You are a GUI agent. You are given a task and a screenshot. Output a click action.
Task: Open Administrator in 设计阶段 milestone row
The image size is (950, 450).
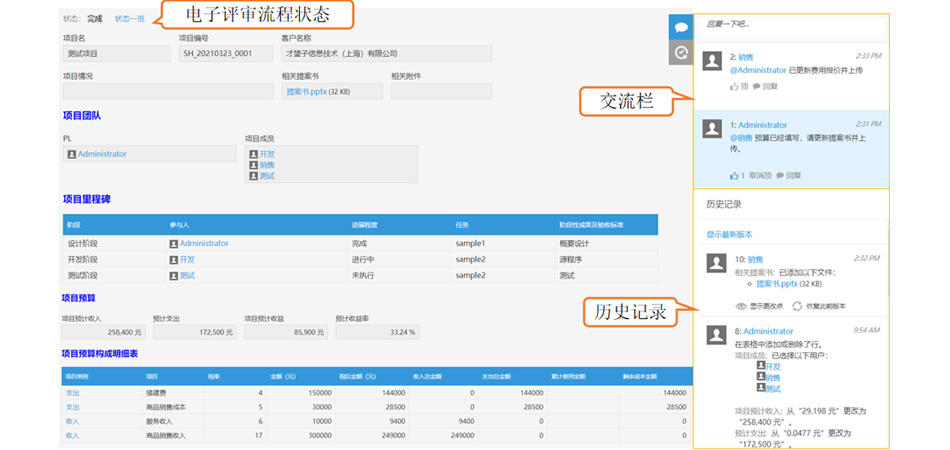pos(204,243)
